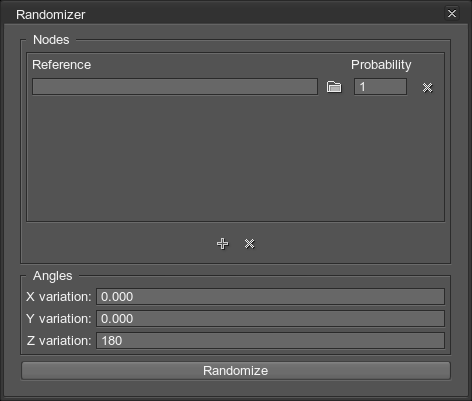472x401 pixels.
Task: Delete the node row with probability 1
Action: pos(427,87)
